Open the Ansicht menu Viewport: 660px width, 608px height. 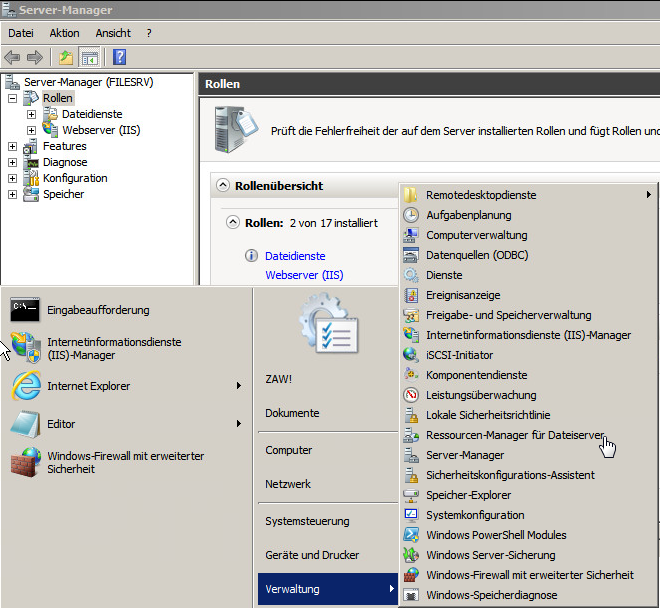click(113, 33)
